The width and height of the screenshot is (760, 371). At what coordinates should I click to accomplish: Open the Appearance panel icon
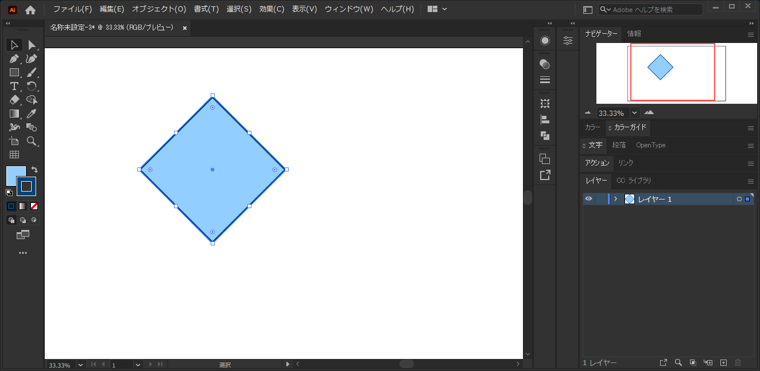[x=545, y=41]
